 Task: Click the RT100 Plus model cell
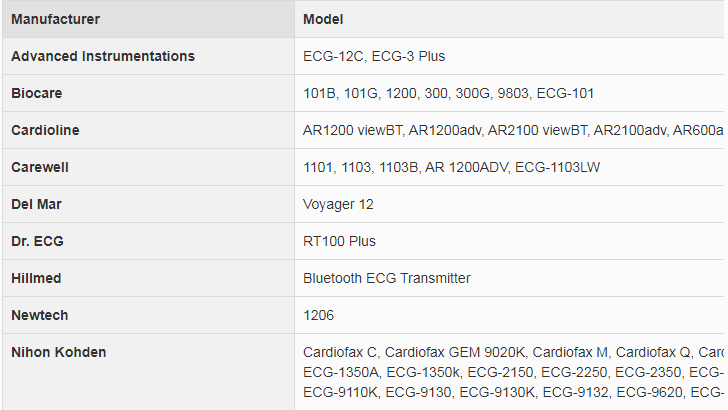pyautogui.click(x=339, y=241)
